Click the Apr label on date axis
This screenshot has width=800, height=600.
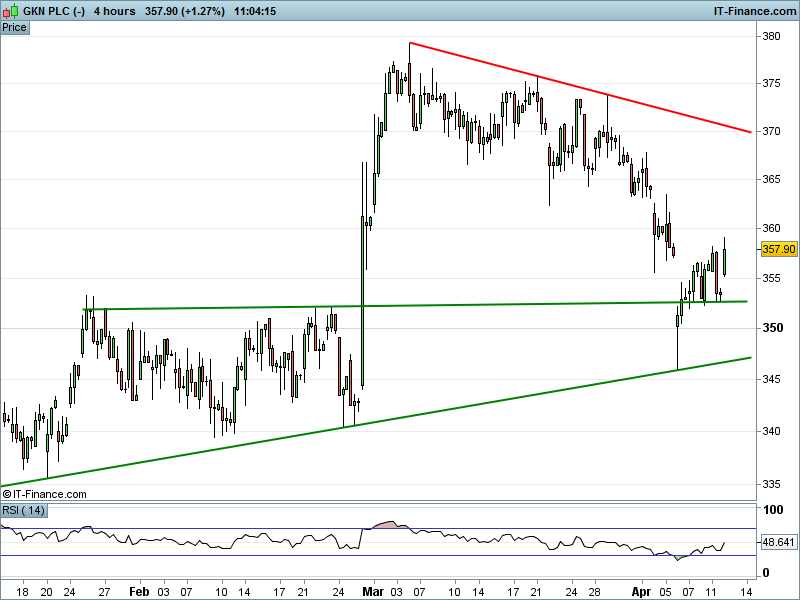[x=641, y=592]
